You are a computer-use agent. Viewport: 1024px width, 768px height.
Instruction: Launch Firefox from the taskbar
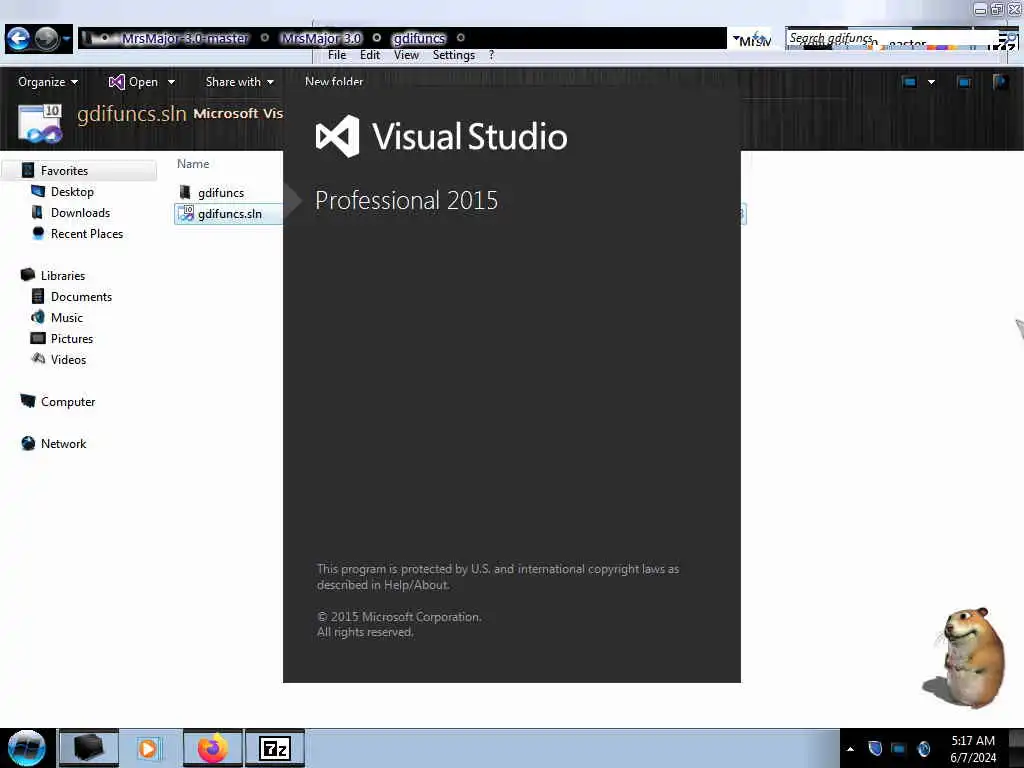pyautogui.click(x=212, y=748)
